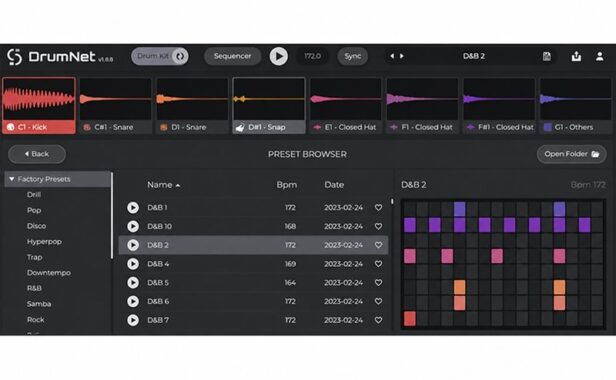Select the C#1 - Snare pad
The height and width of the screenshot is (380, 616).
tap(116, 106)
